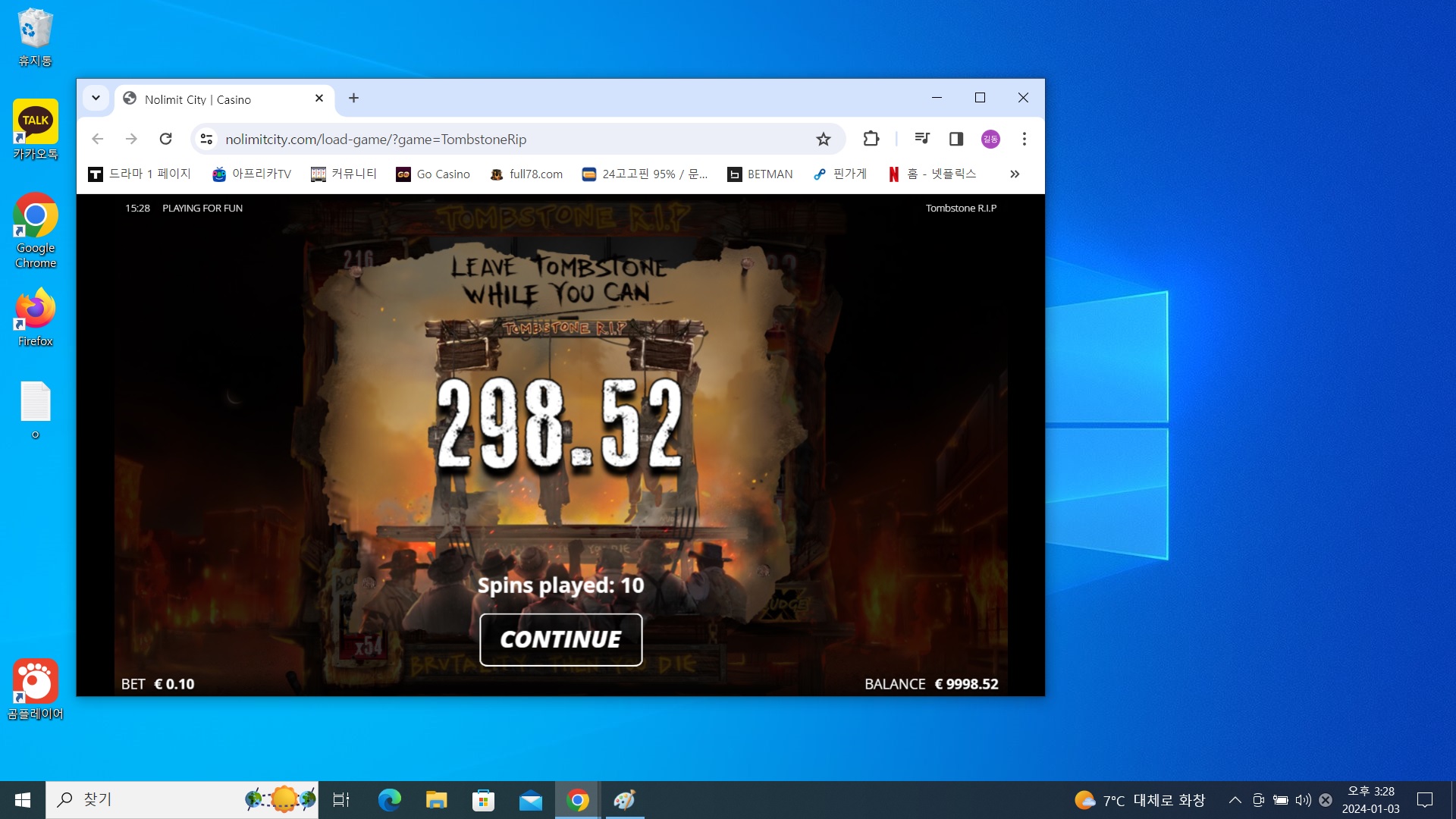Screen dimensions: 1456x819
Task: Open the clock and calendar flyout
Action: [x=1371, y=800]
